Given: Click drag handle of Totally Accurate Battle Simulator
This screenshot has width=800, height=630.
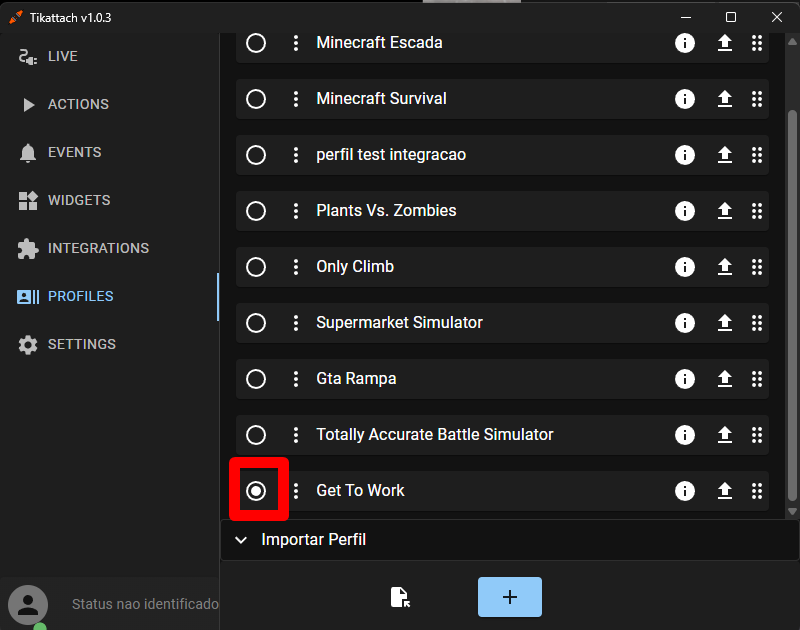Looking at the screenshot, I should pyautogui.click(x=757, y=435).
